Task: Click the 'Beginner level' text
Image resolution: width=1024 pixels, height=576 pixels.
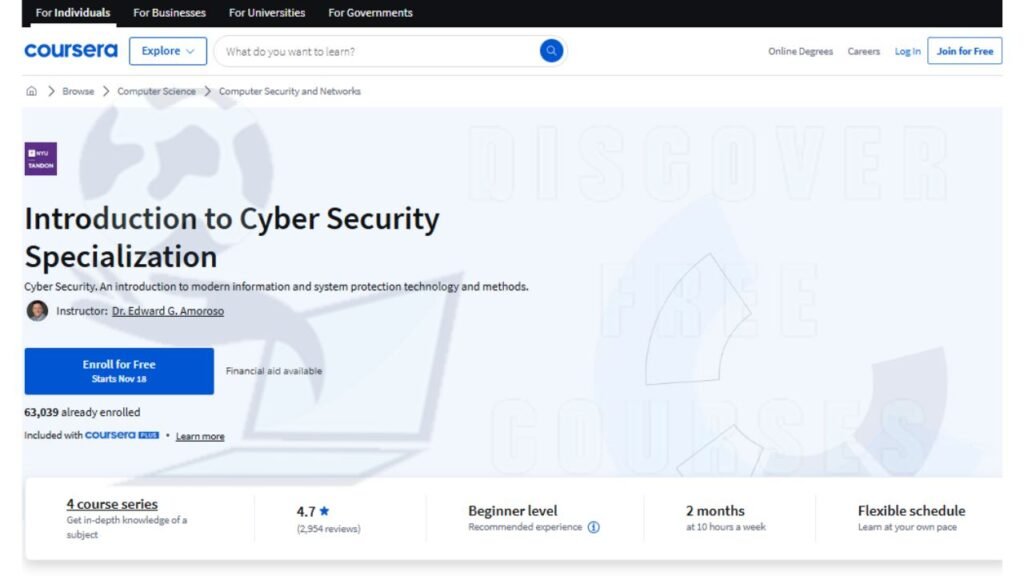Action: (513, 510)
